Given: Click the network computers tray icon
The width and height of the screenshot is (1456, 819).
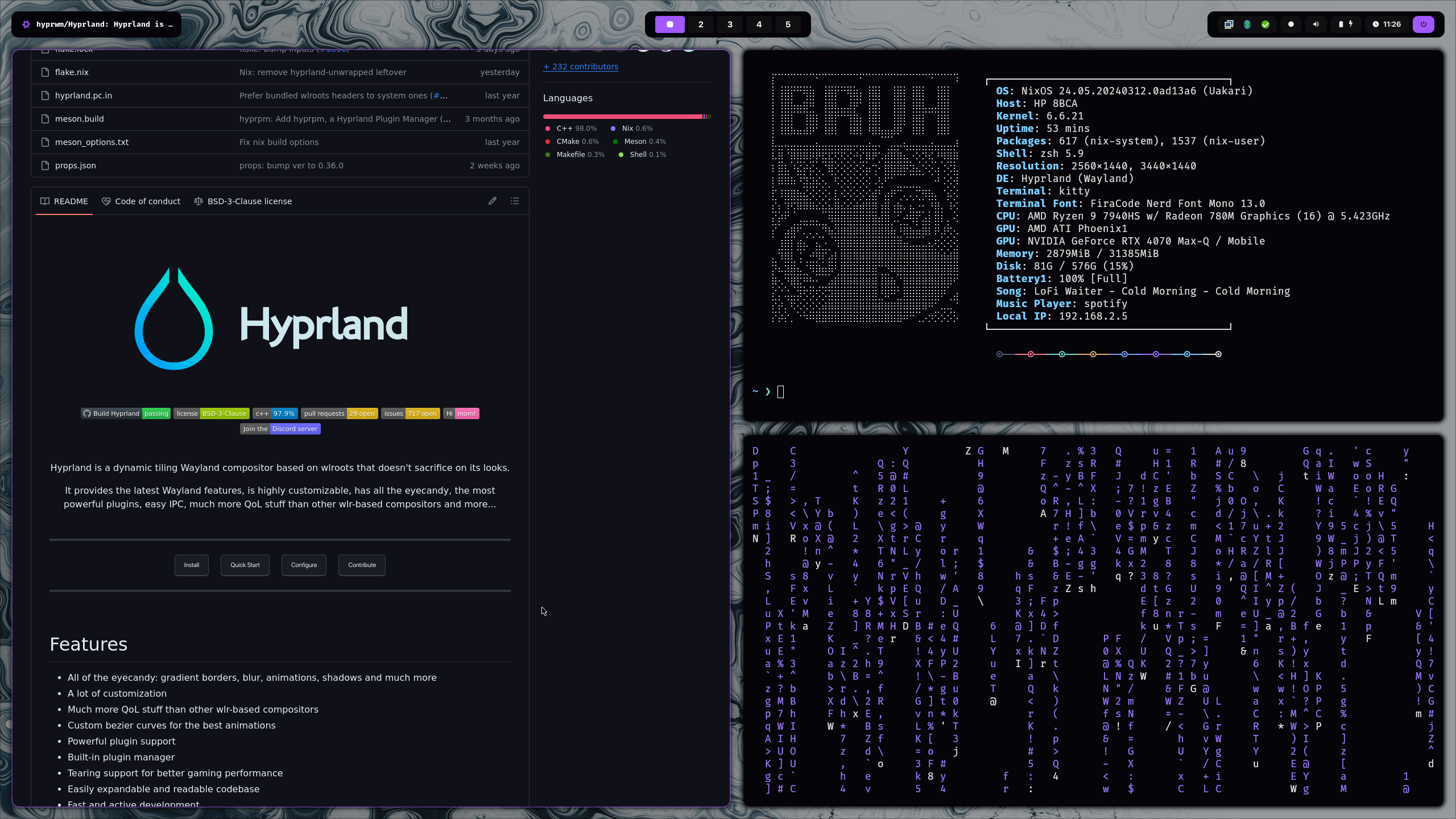Looking at the screenshot, I should (1228, 24).
